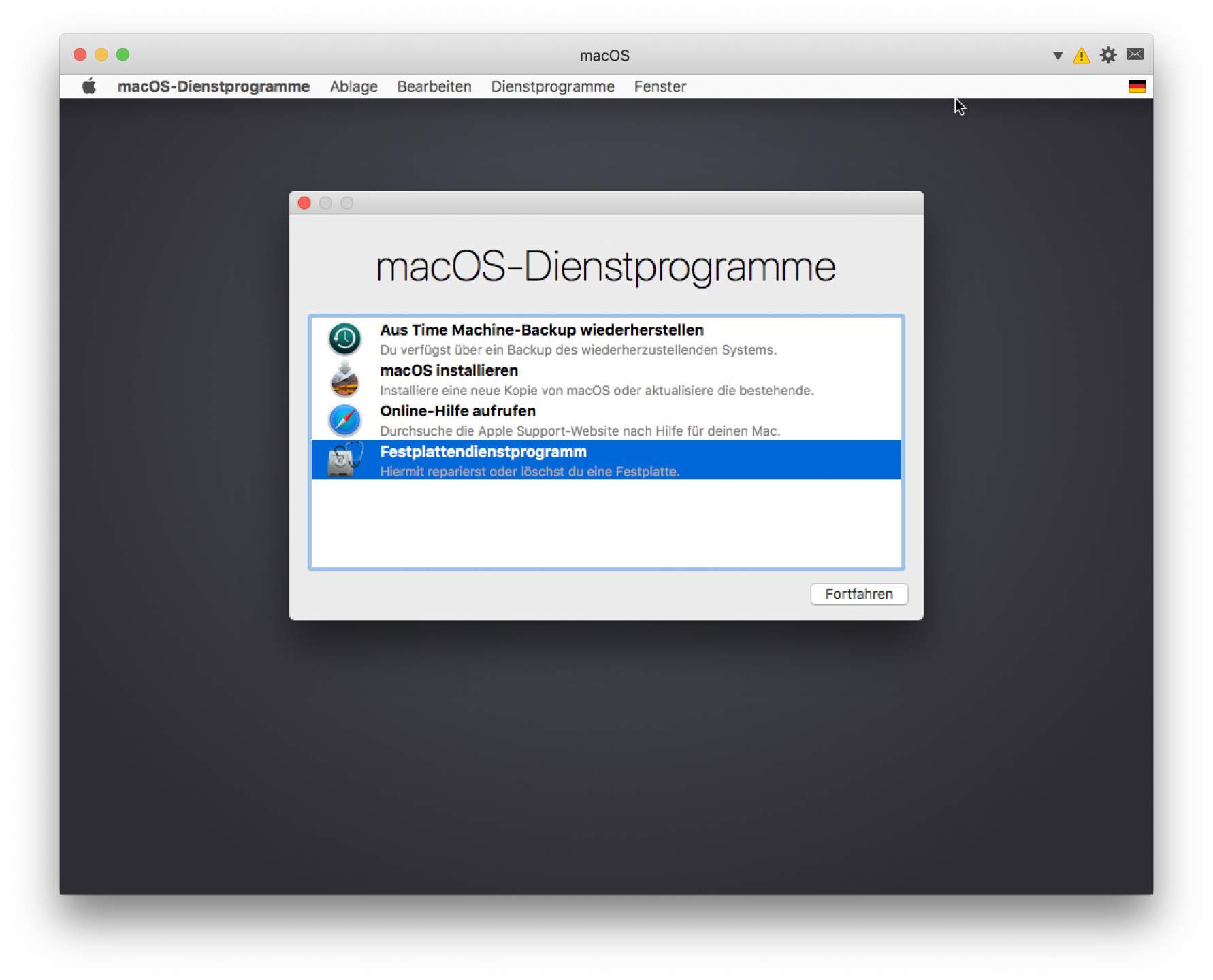This screenshot has width=1213, height=980.
Task: Click the yellow warning triangle icon
Action: [1081, 55]
